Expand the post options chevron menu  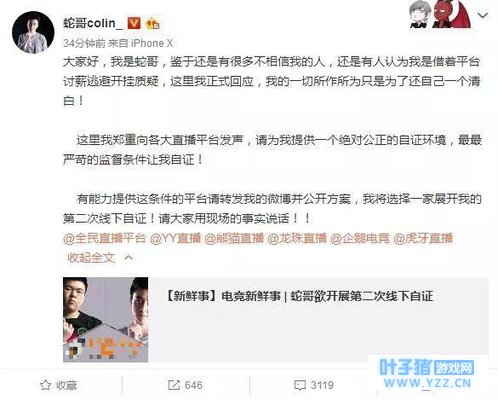[483, 15]
